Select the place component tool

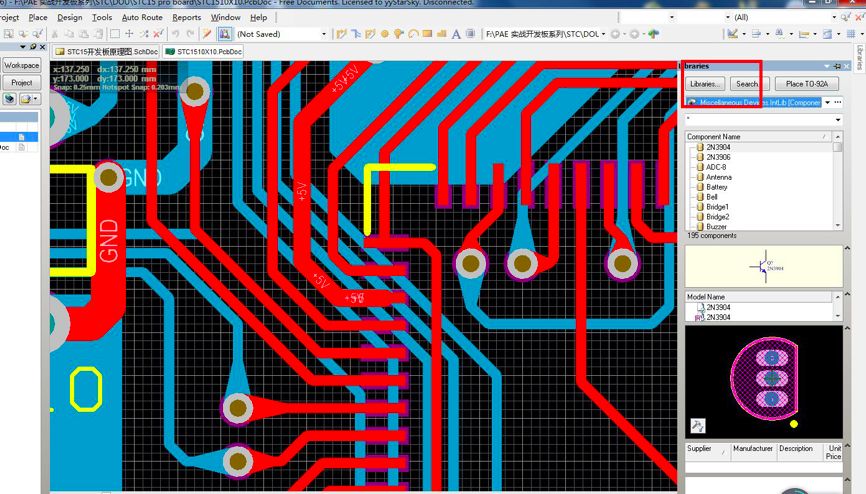471,34
